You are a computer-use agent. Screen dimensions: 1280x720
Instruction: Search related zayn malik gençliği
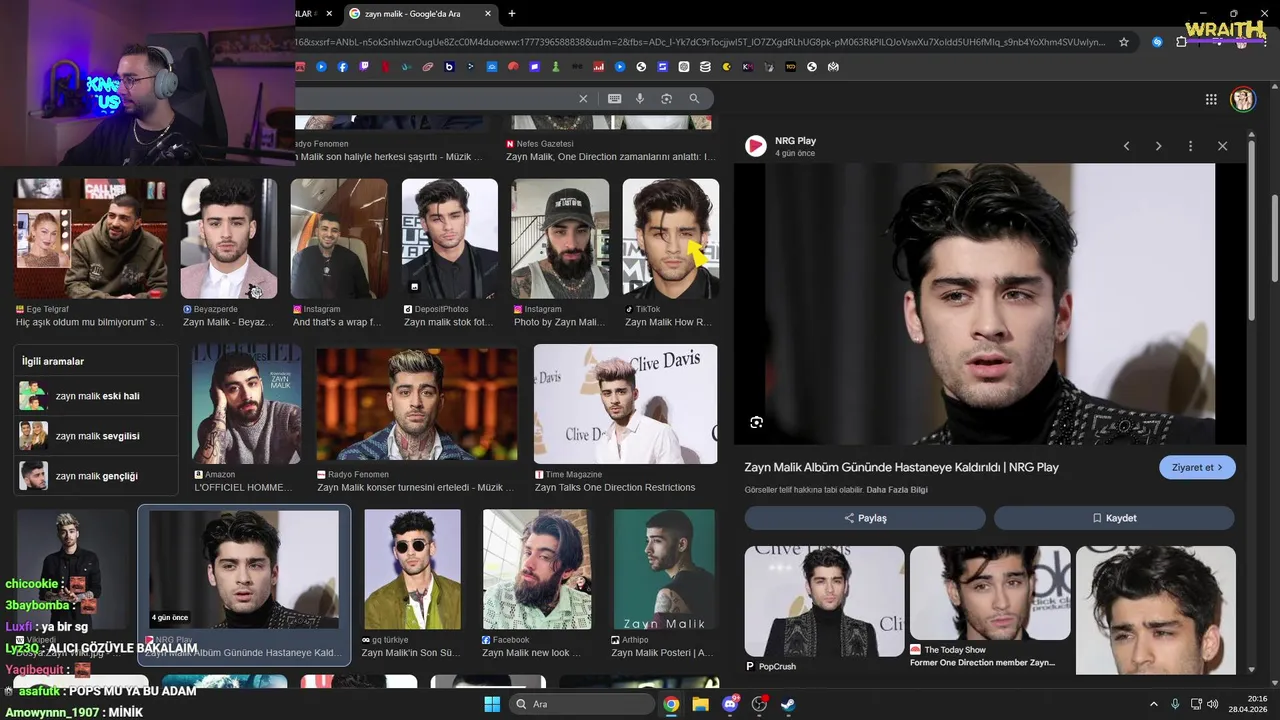pyautogui.click(x=96, y=476)
